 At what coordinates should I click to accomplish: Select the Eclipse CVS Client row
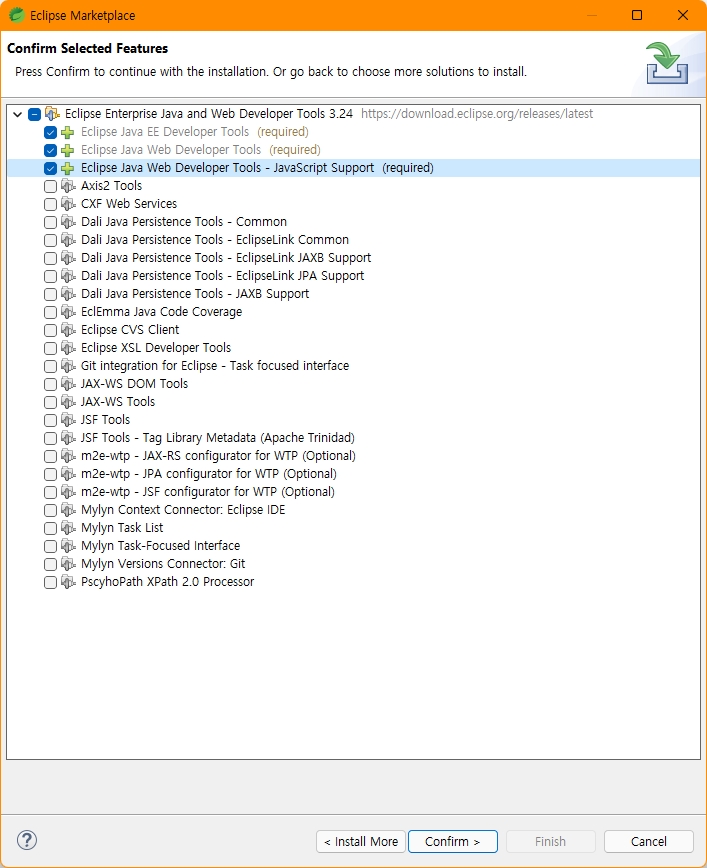pyautogui.click(x=354, y=330)
